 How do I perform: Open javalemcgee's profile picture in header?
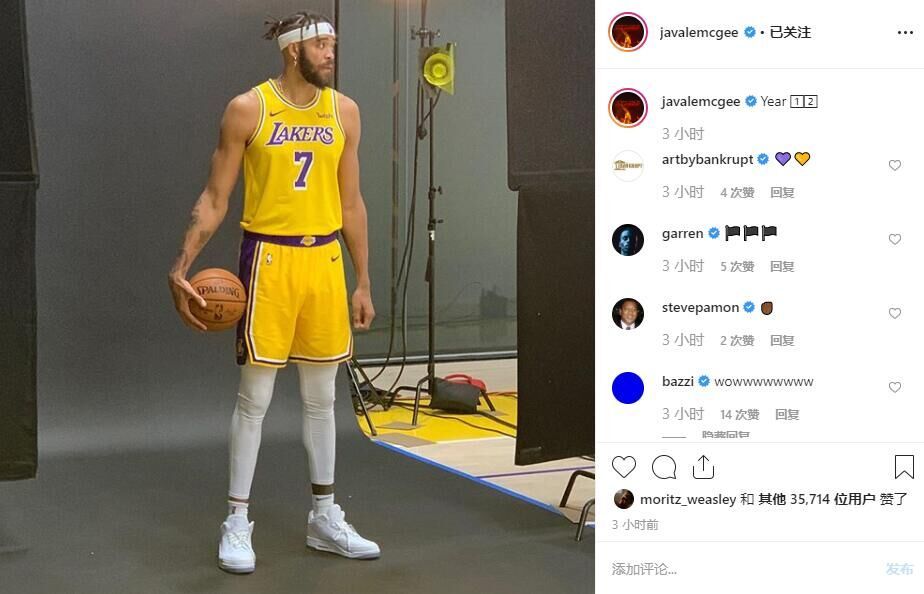click(x=628, y=32)
